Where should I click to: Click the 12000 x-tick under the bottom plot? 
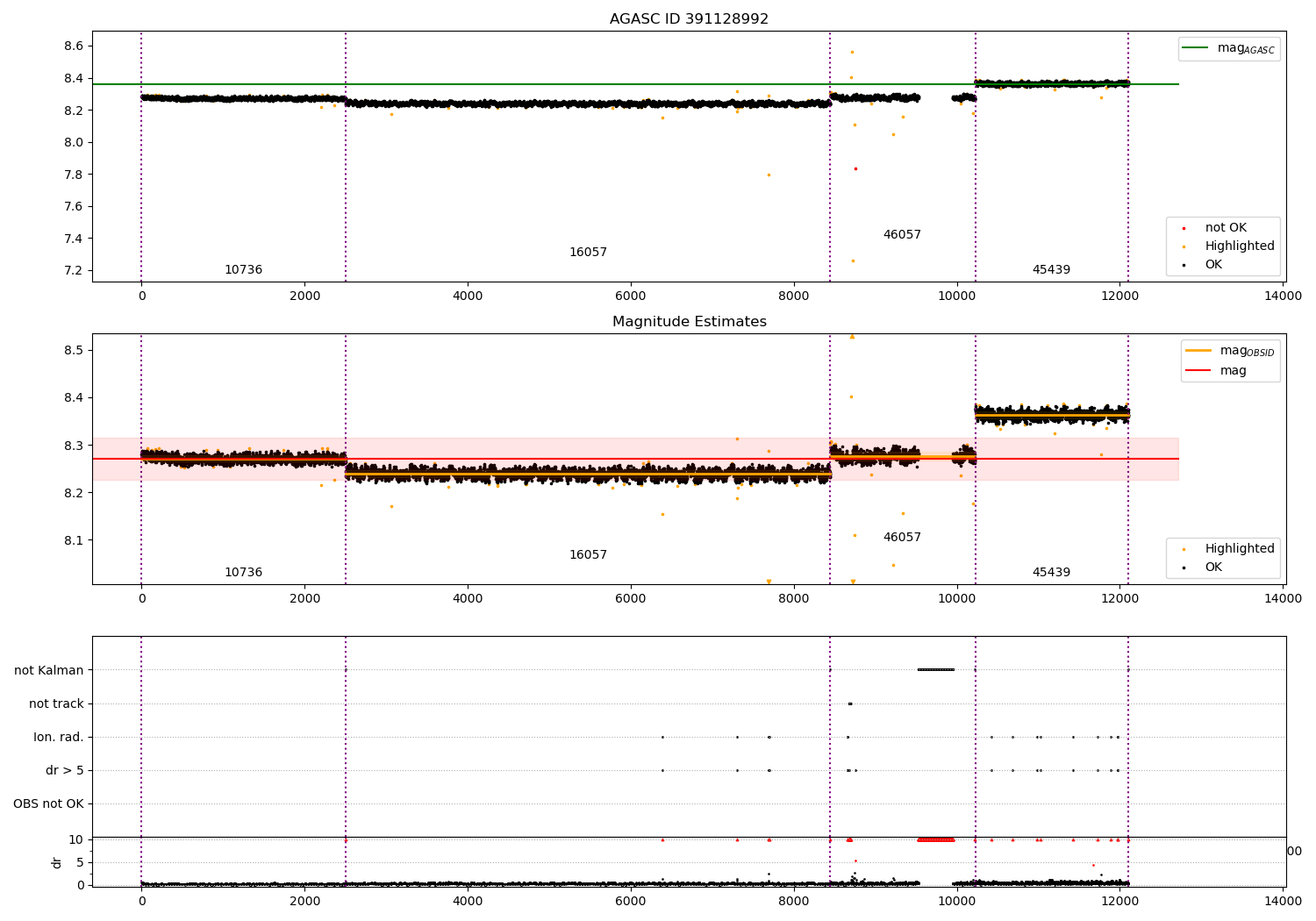(1120, 901)
